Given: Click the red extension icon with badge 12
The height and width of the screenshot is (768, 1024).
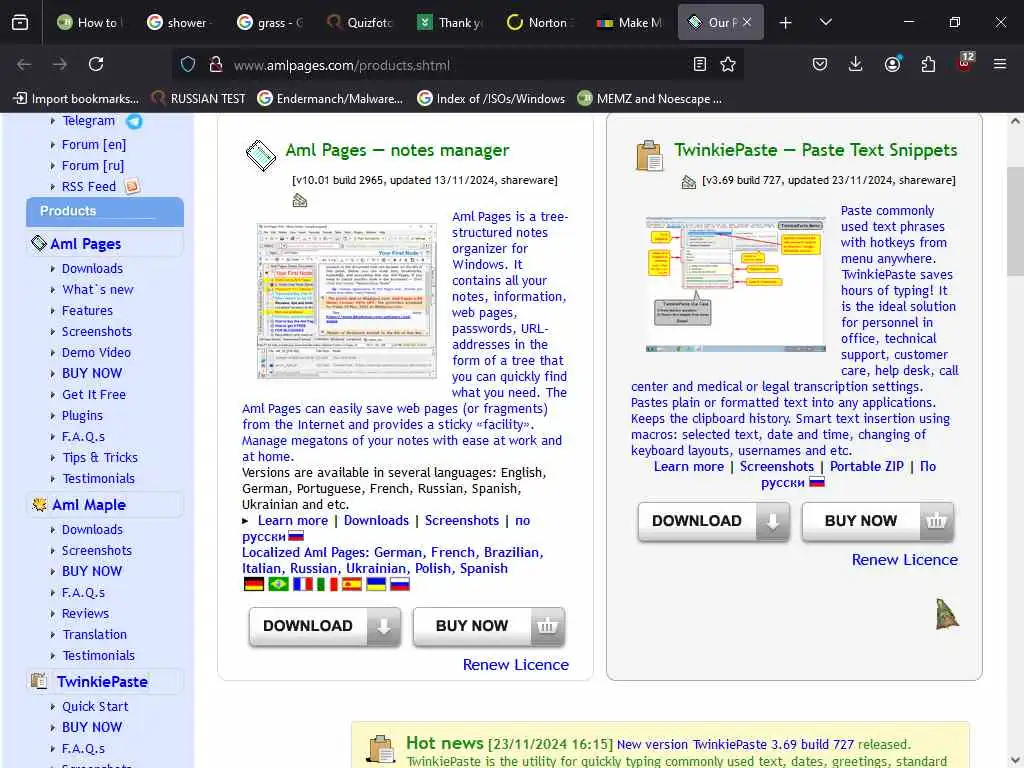Looking at the screenshot, I should (965, 63).
